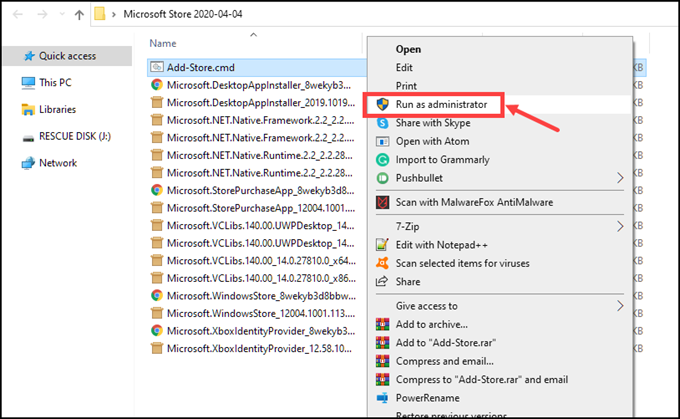
Task: Select Microsoft.XboxIdentityProvider_12.58.10 file
Action: pos(259,348)
